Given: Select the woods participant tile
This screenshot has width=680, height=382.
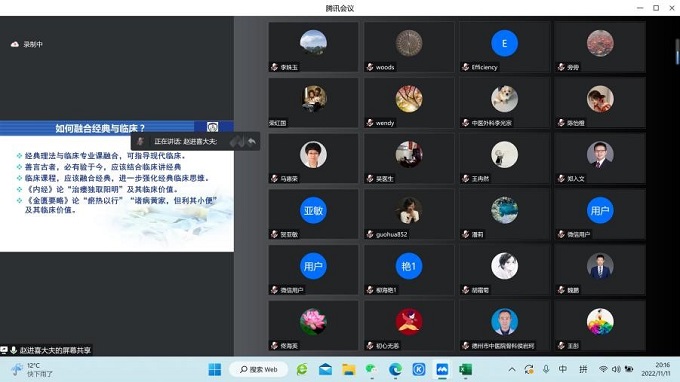Looking at the screenshot, I should pyautogui.click(x=409, y=47).
